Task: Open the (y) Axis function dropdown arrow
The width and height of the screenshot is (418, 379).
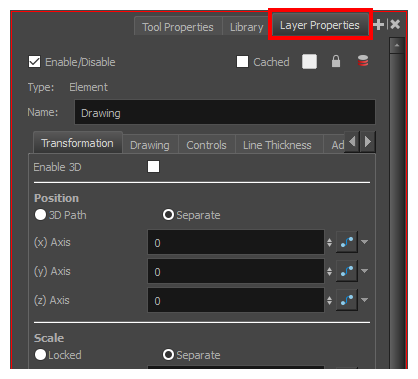Action: pyautogui.click(x=365, y=271)
